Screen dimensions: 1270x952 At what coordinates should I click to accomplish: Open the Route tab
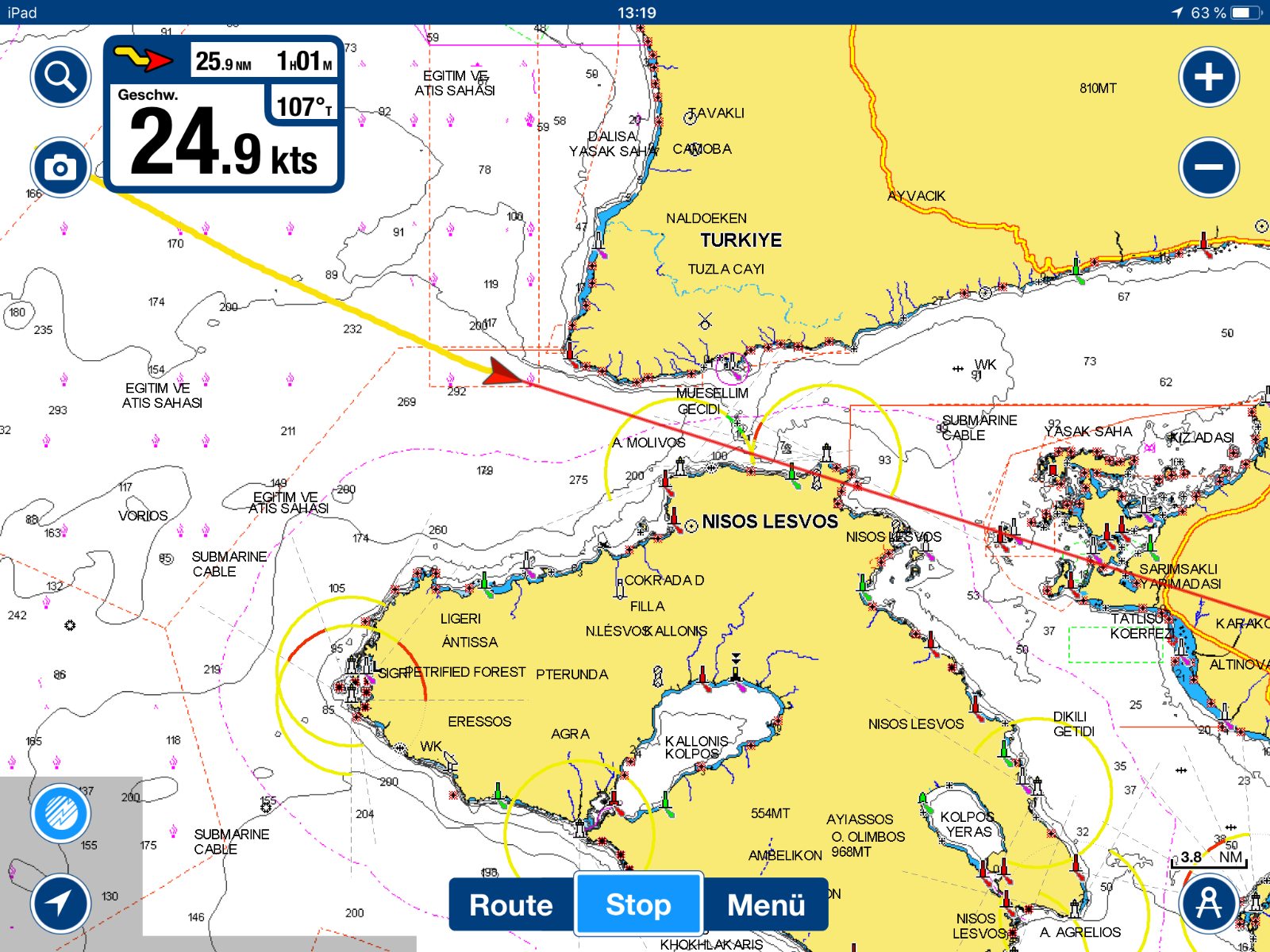[511, 904]
